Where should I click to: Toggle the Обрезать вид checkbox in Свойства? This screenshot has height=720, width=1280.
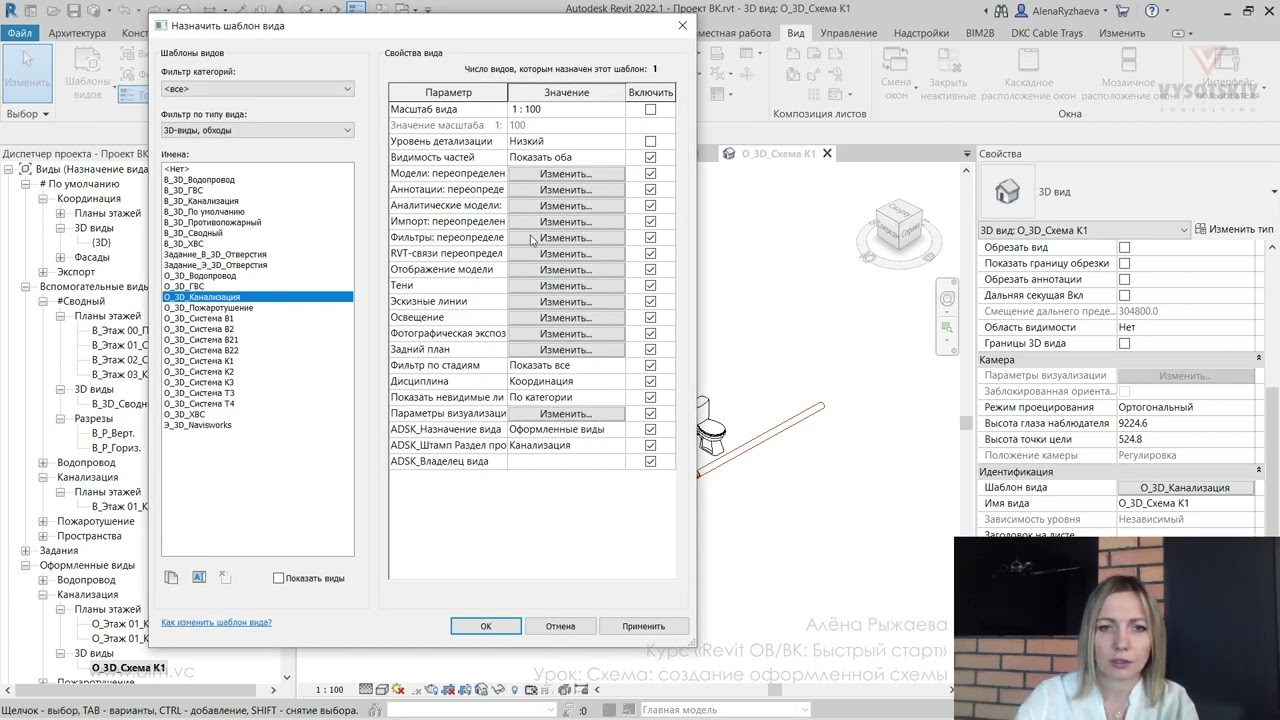point(1124,247)
